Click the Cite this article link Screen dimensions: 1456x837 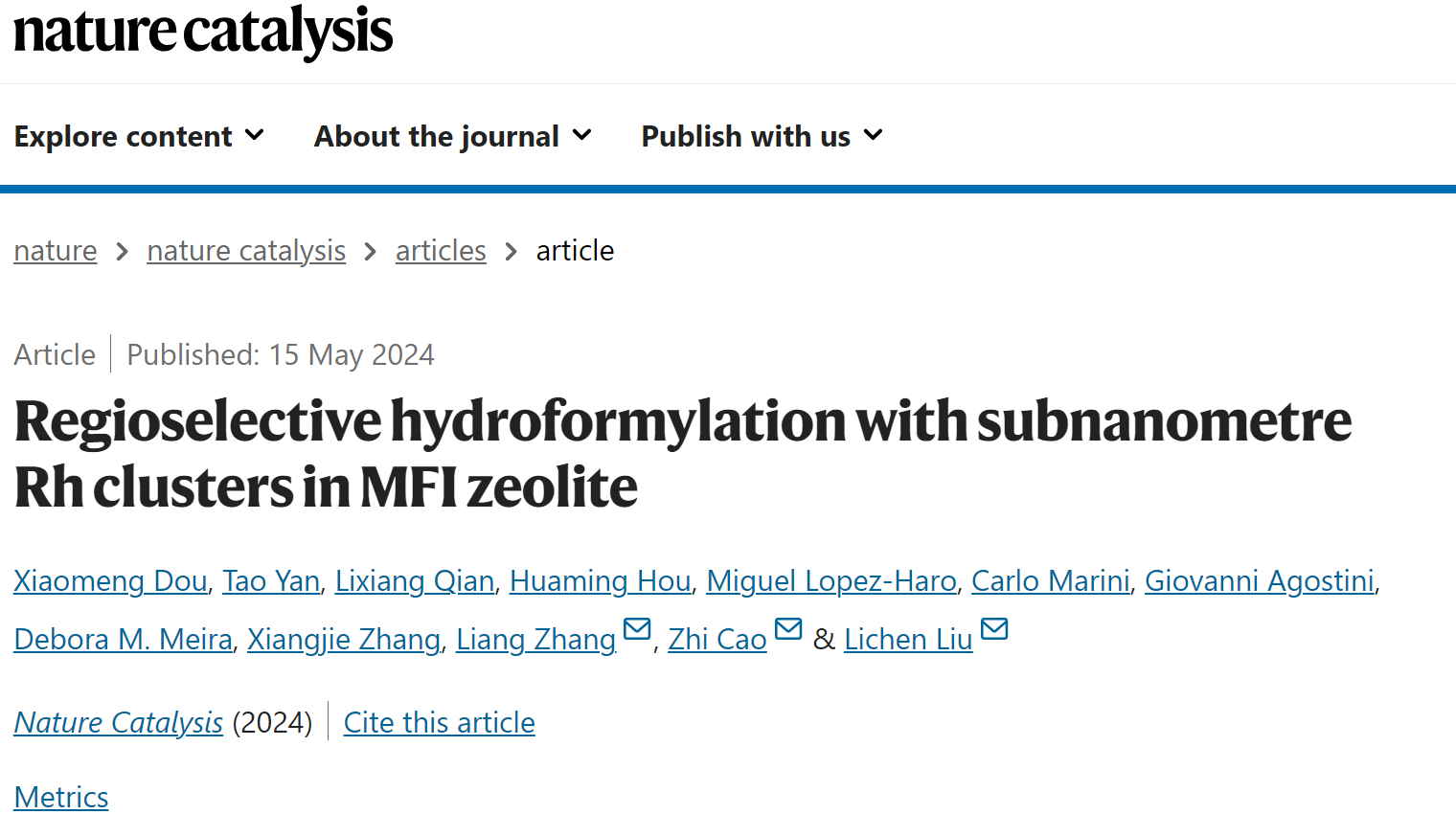tap(440, 723)
